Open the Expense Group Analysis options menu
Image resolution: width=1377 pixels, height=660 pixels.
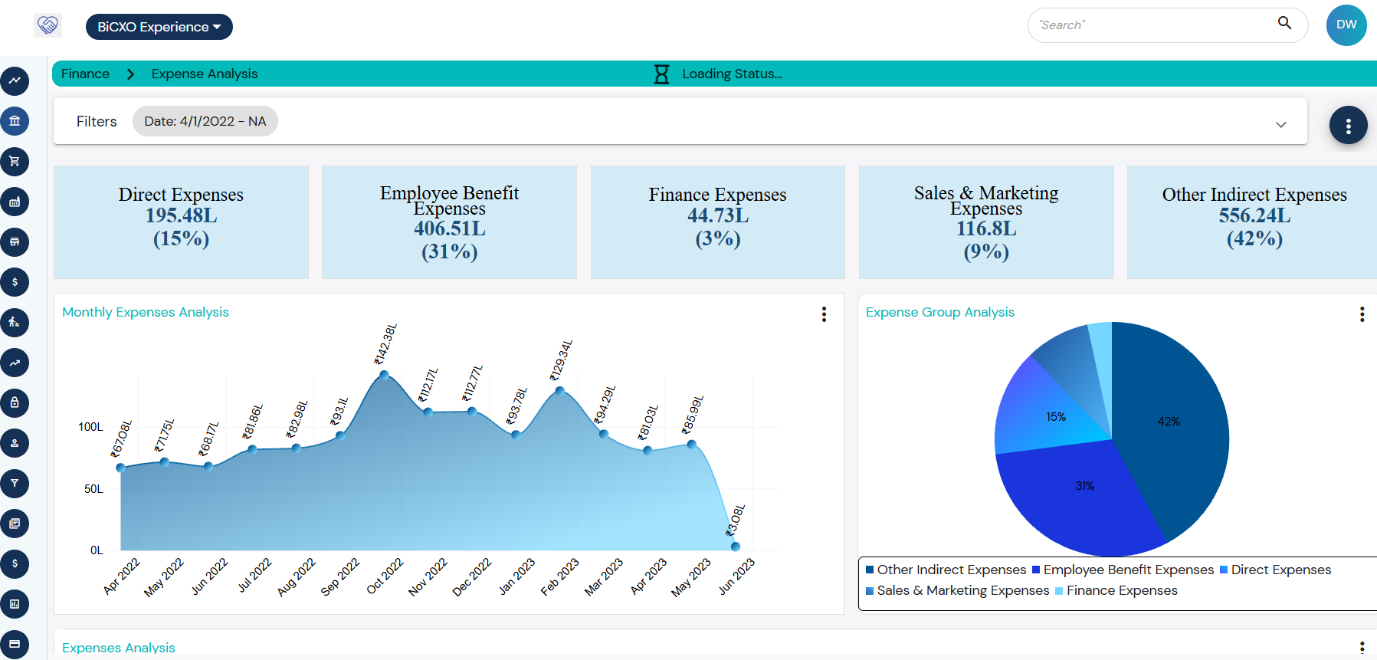pos(1362,314)
